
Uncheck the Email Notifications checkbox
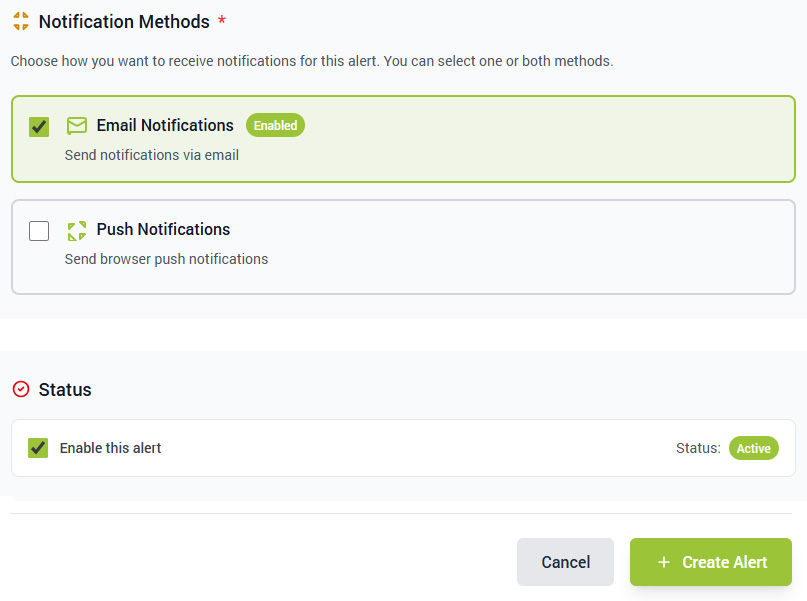[x=39, y=127]
